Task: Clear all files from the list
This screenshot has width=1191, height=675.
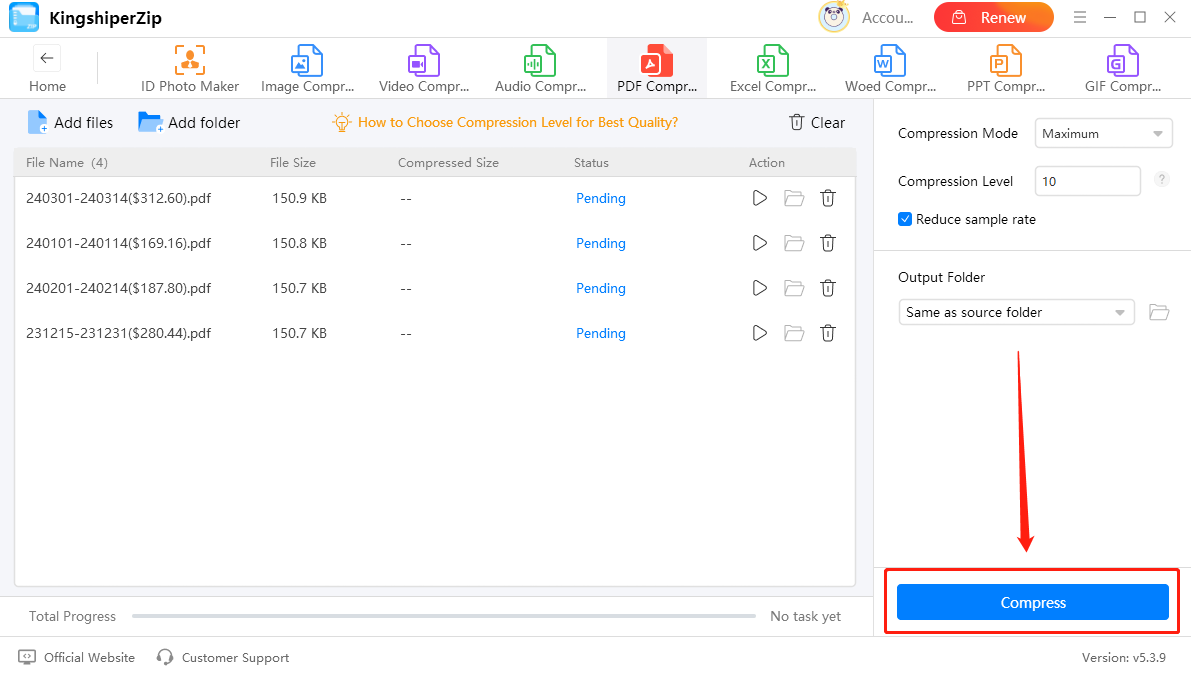Action: (817, 122)
